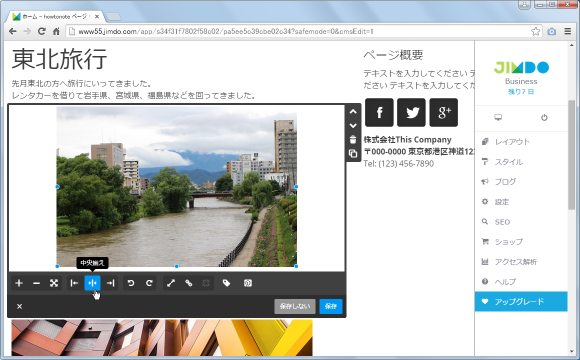Click the blue 保存 button
The width and height of the screenshot is (580, 360).
331,306
